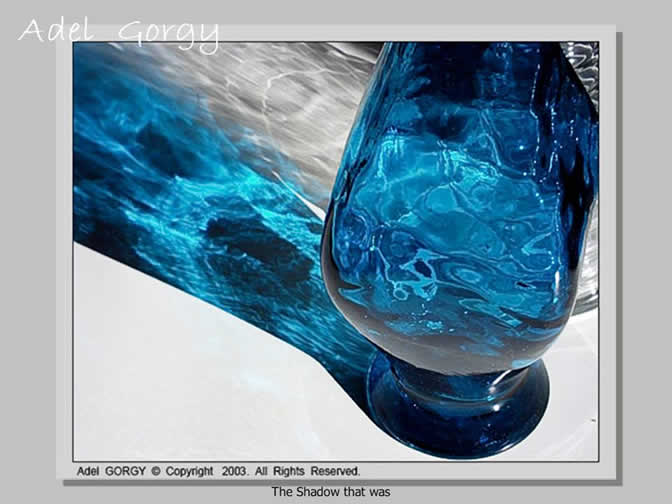The width and height of the screenshot is (672, 504).
Task: Click the word Adel in the title
Action: [x=56, y=30]
